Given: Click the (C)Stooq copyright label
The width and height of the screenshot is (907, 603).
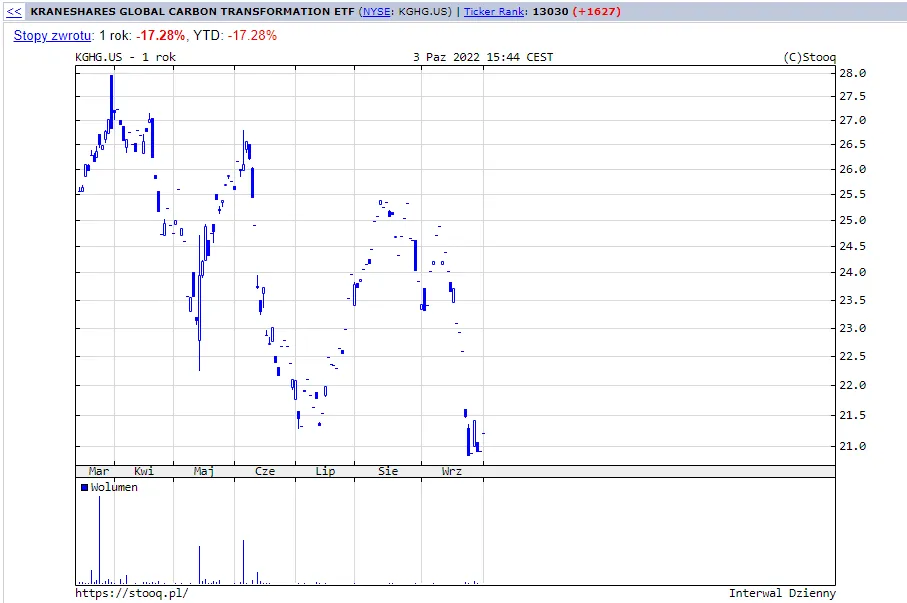Looking at the screenshot, I should [x=809, y=57].
